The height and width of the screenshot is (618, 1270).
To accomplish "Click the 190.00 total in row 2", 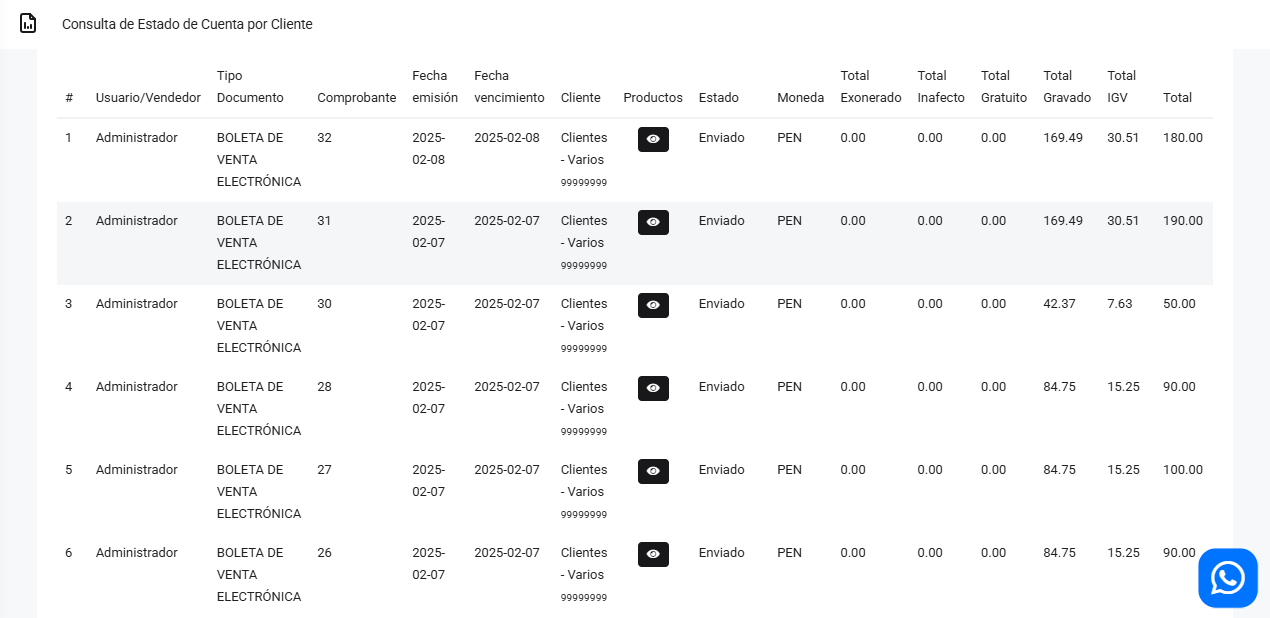I will tap(1182, 221).
